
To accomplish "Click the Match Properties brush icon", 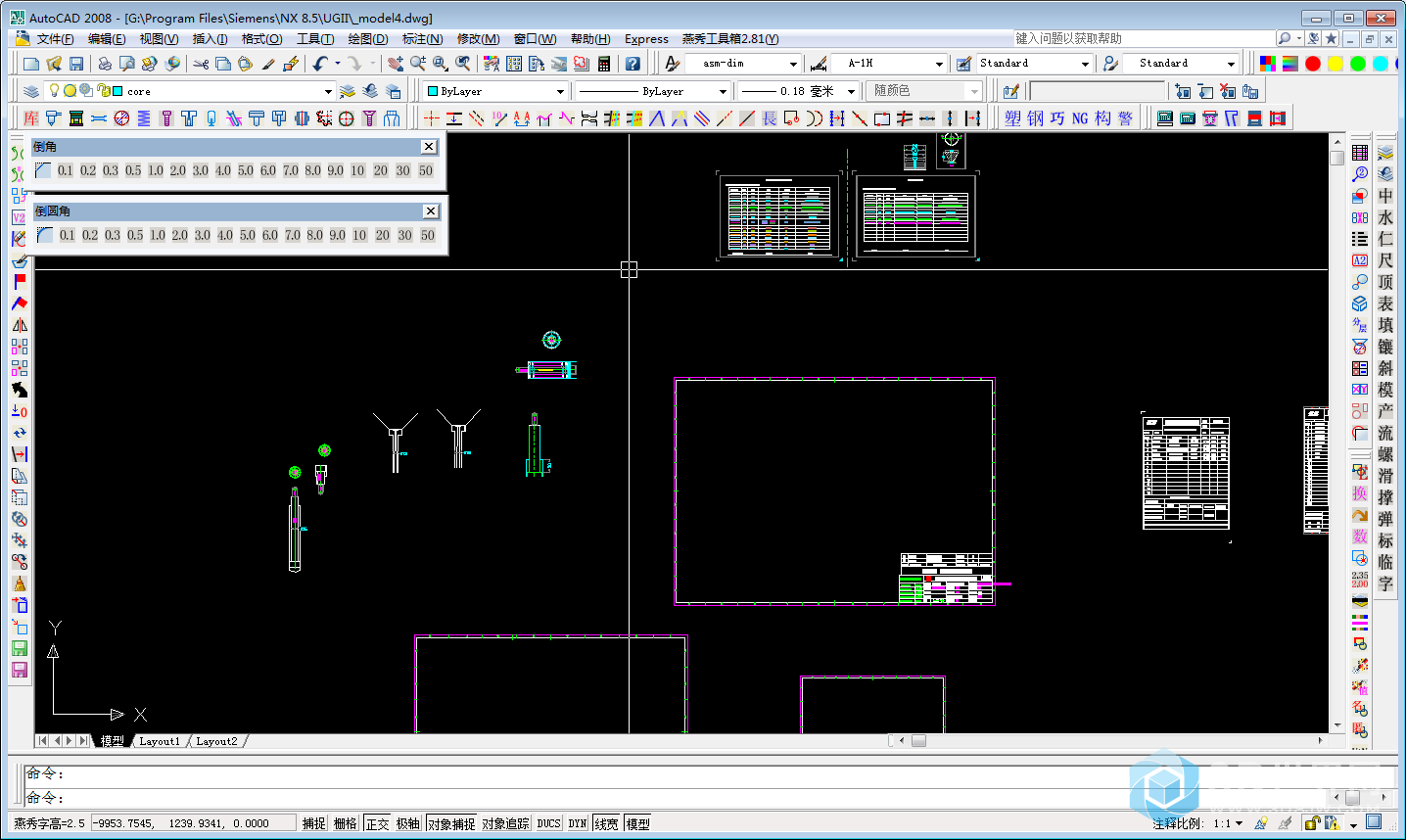I will (x=268, y=64).
